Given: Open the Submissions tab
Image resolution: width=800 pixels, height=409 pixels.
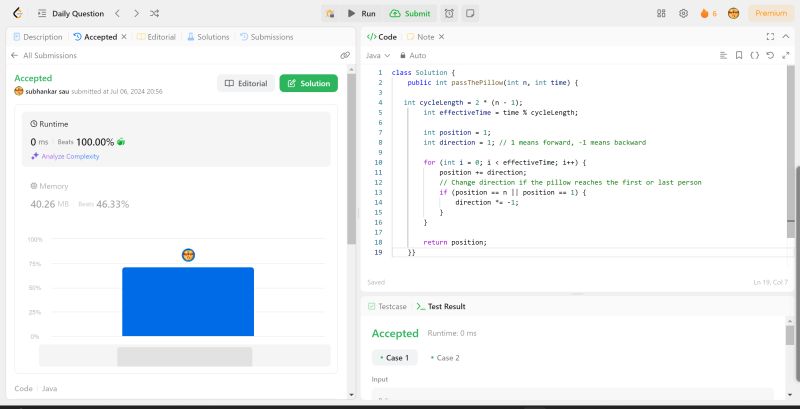Looking at the screenshot, I should point(267,37).
